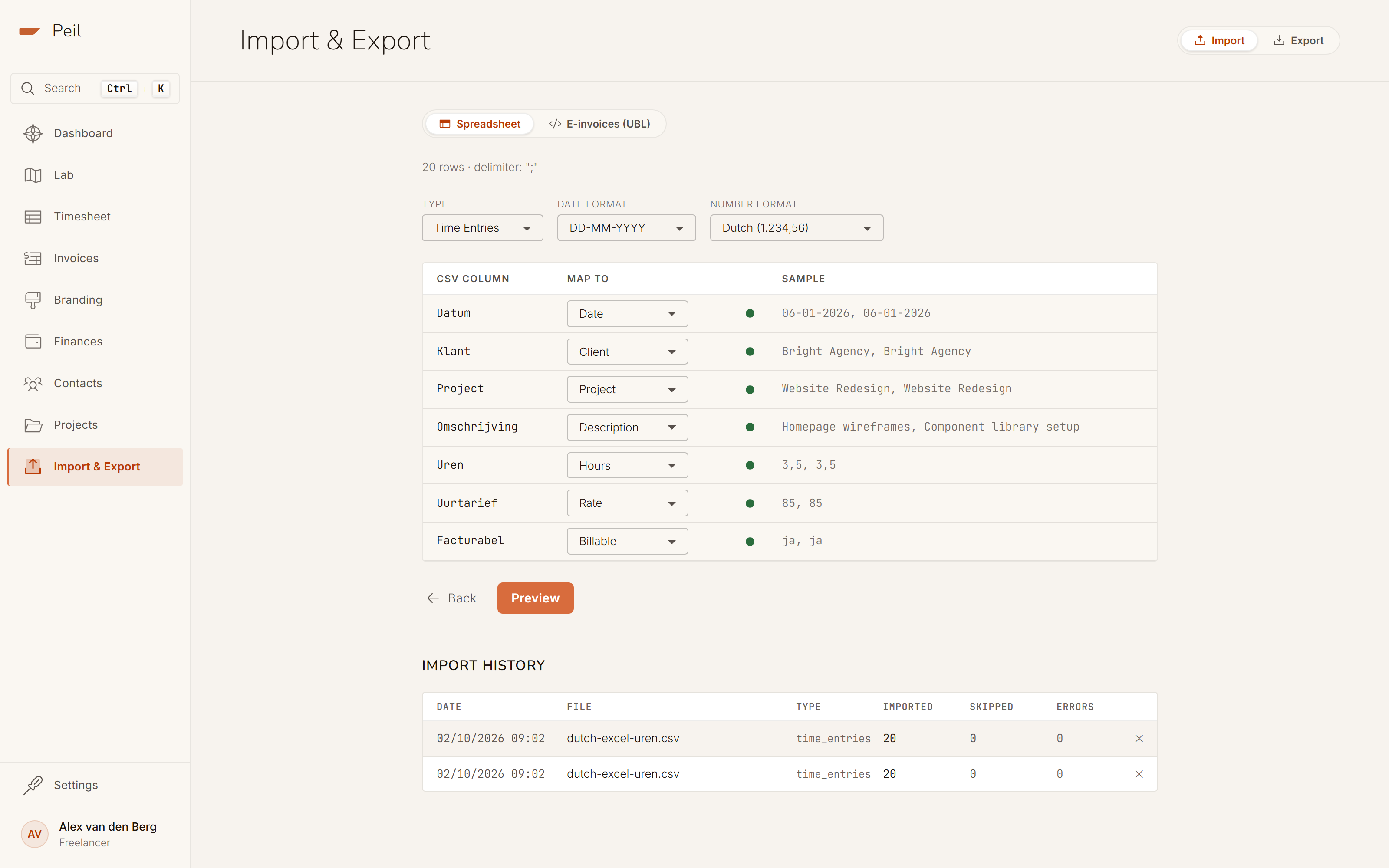Image resolution: width=1389 pixels, height=868 pixels.
Task: Click the AV user avatar
Action: 34,834
